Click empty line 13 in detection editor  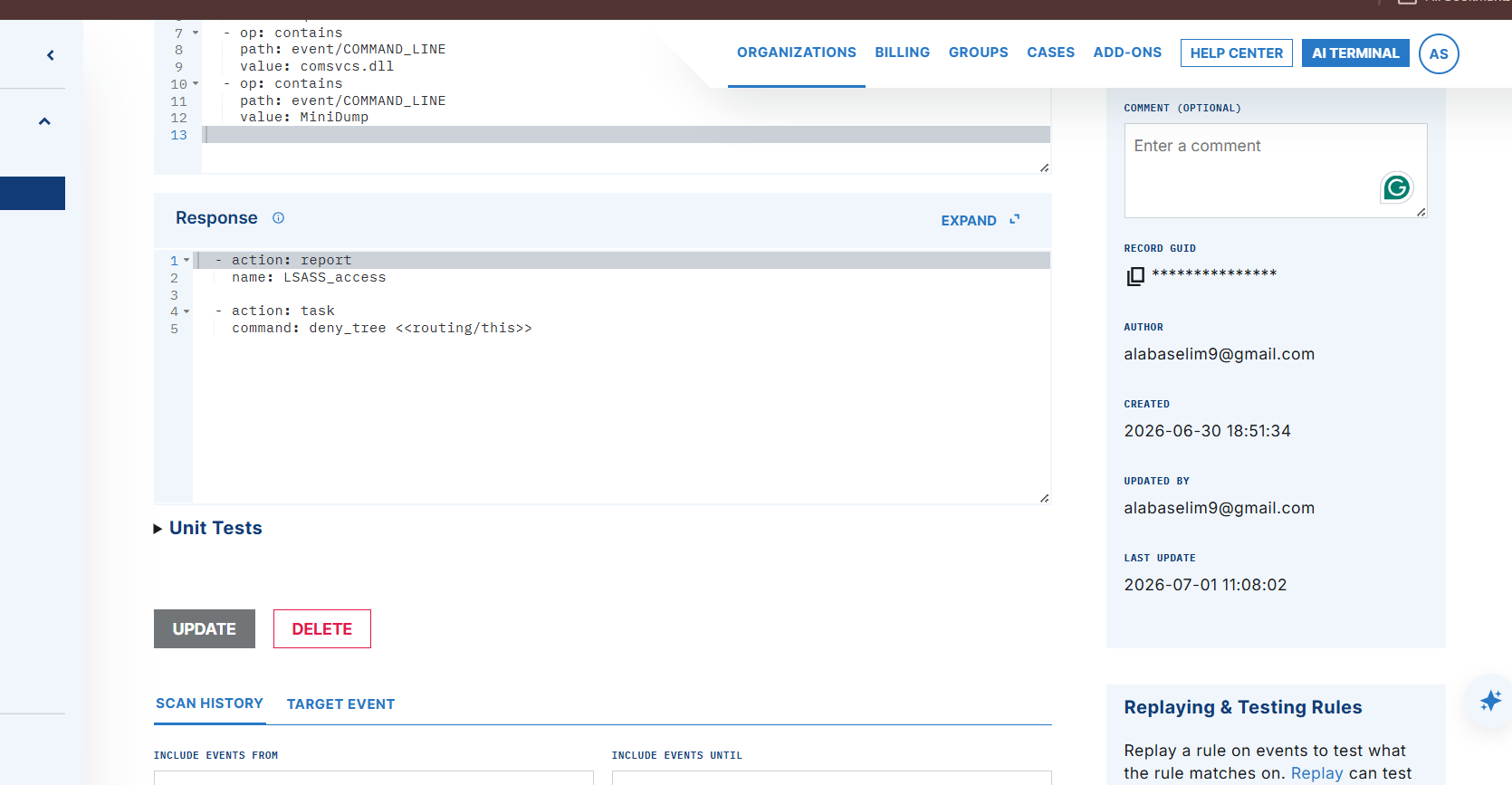[x=626, y=135]
